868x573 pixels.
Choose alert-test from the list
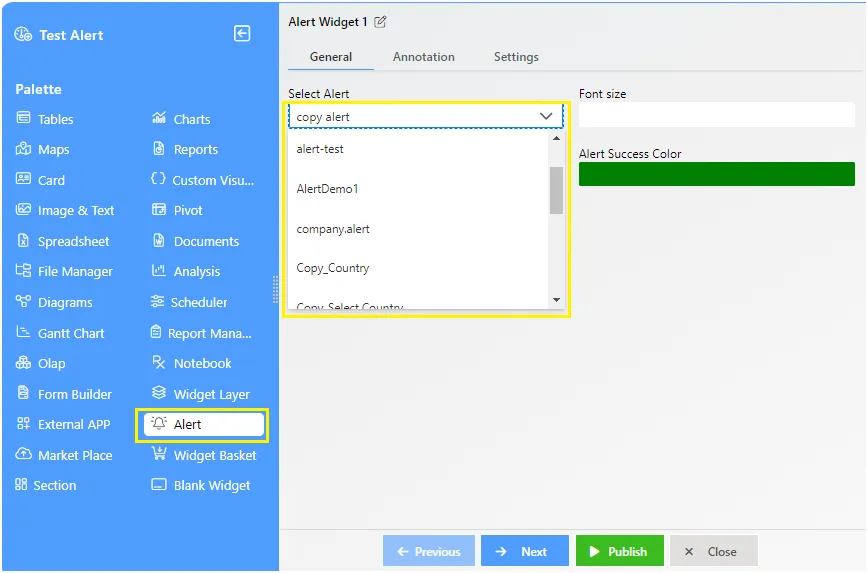click(x=418, y=149)
